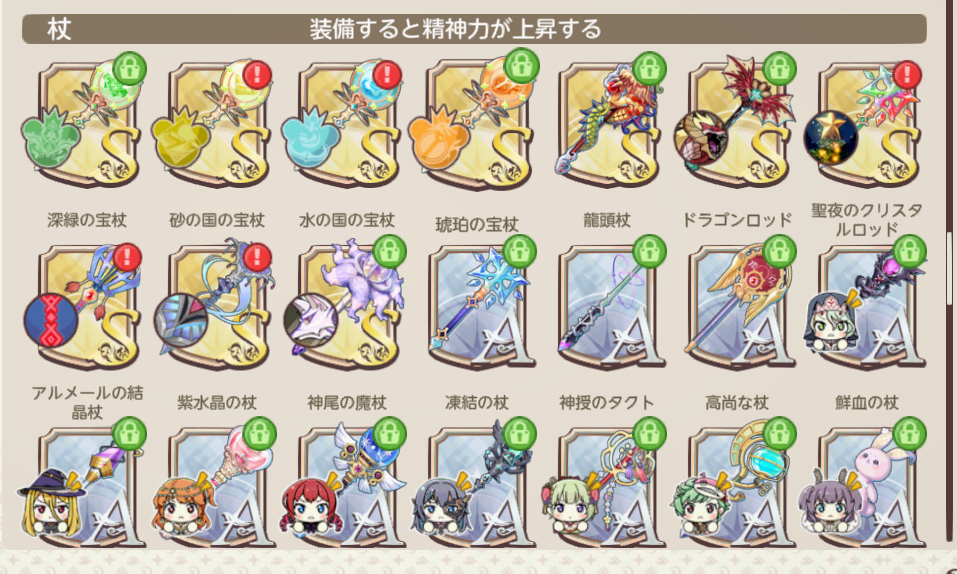
Task: Select the pink rabbit staff card
Action: (866, 482)
